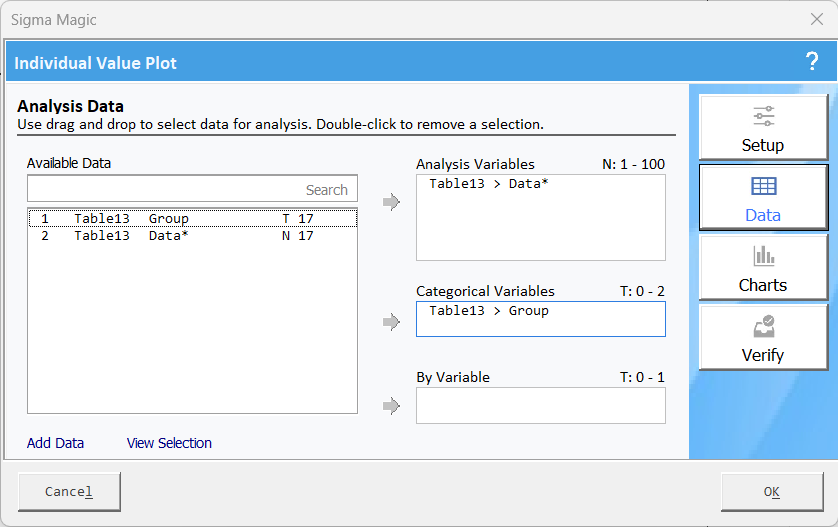Image resolution: width=838 pixels, height=527 pixels.
Task: Click the Cancel button
Action: pos(69,491)
